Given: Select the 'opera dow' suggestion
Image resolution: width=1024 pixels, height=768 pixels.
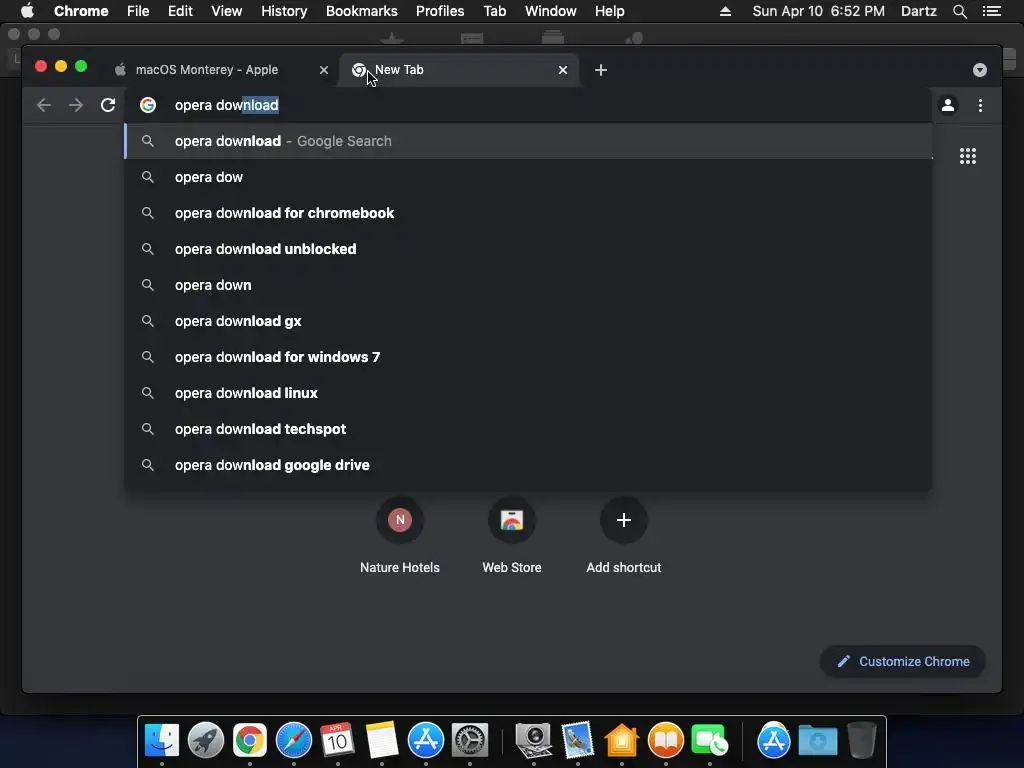Looking at the screenshot, I should coord(528,177).
